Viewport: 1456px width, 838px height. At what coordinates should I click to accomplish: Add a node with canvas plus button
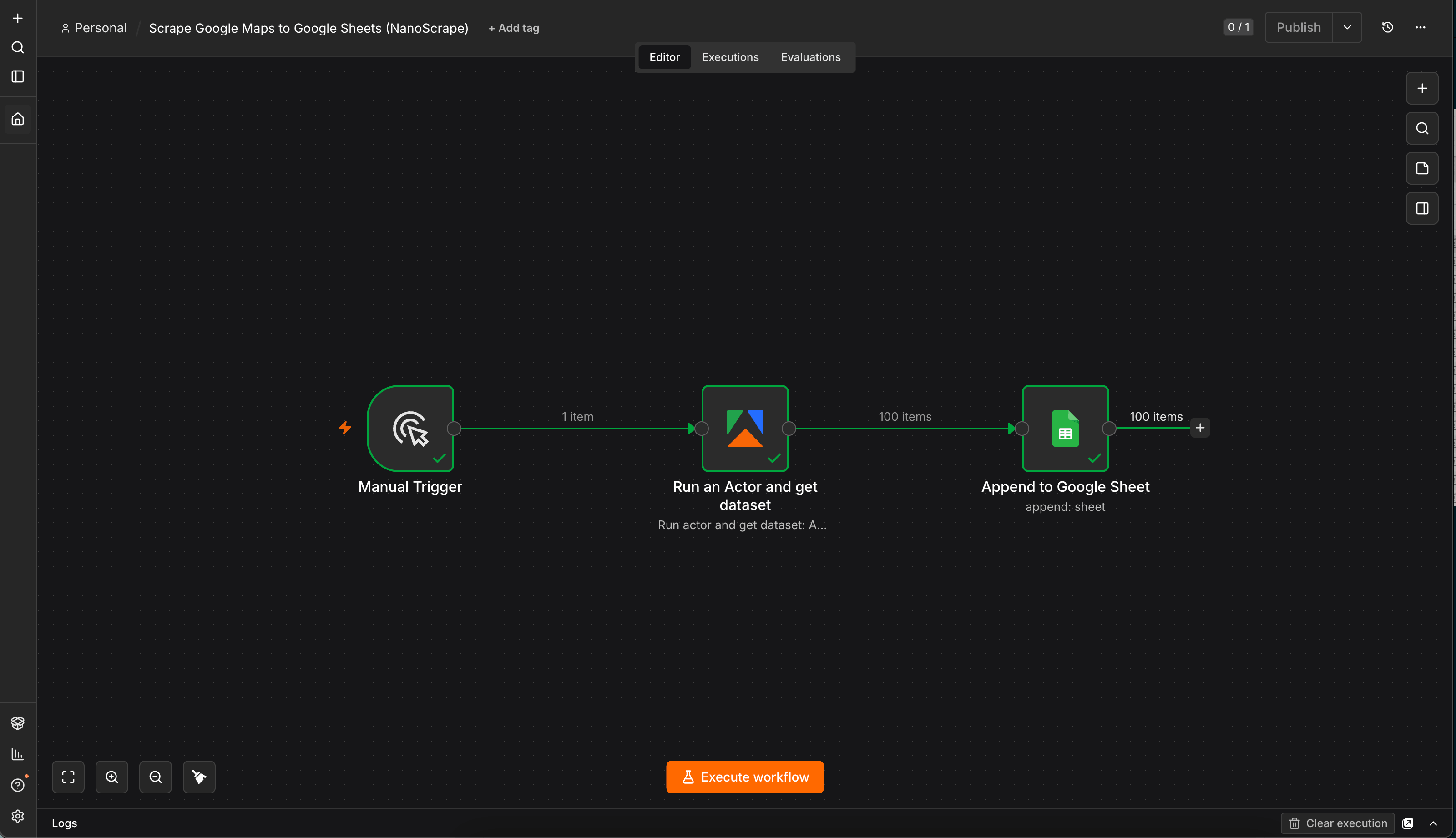(x=1422, y=88)
